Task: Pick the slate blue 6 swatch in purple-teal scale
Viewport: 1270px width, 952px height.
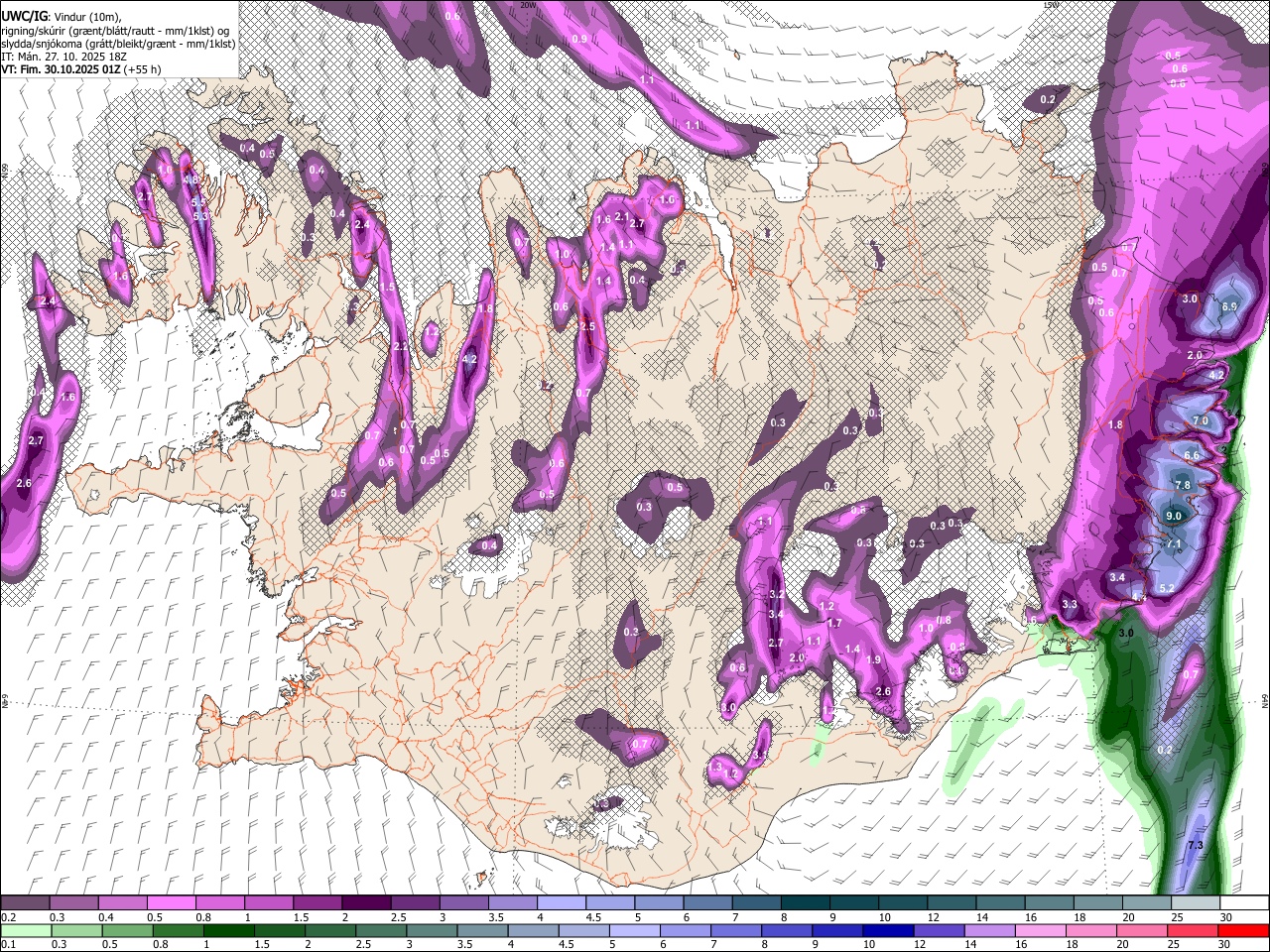Action: click(x=707, y=903)
